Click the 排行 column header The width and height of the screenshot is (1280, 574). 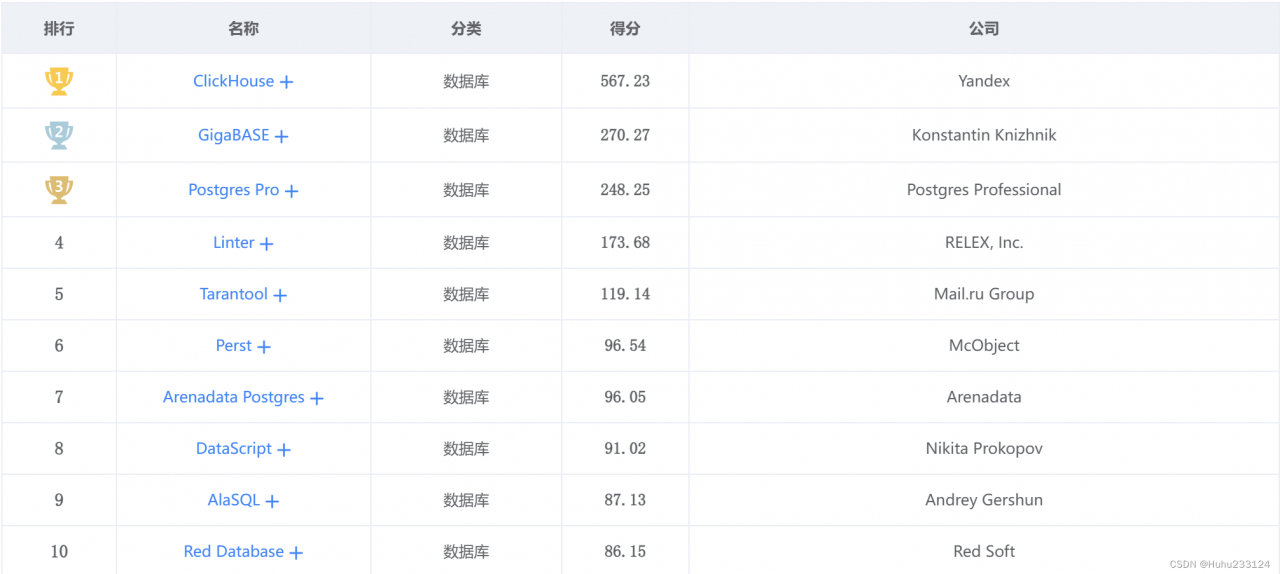(59, 29)
